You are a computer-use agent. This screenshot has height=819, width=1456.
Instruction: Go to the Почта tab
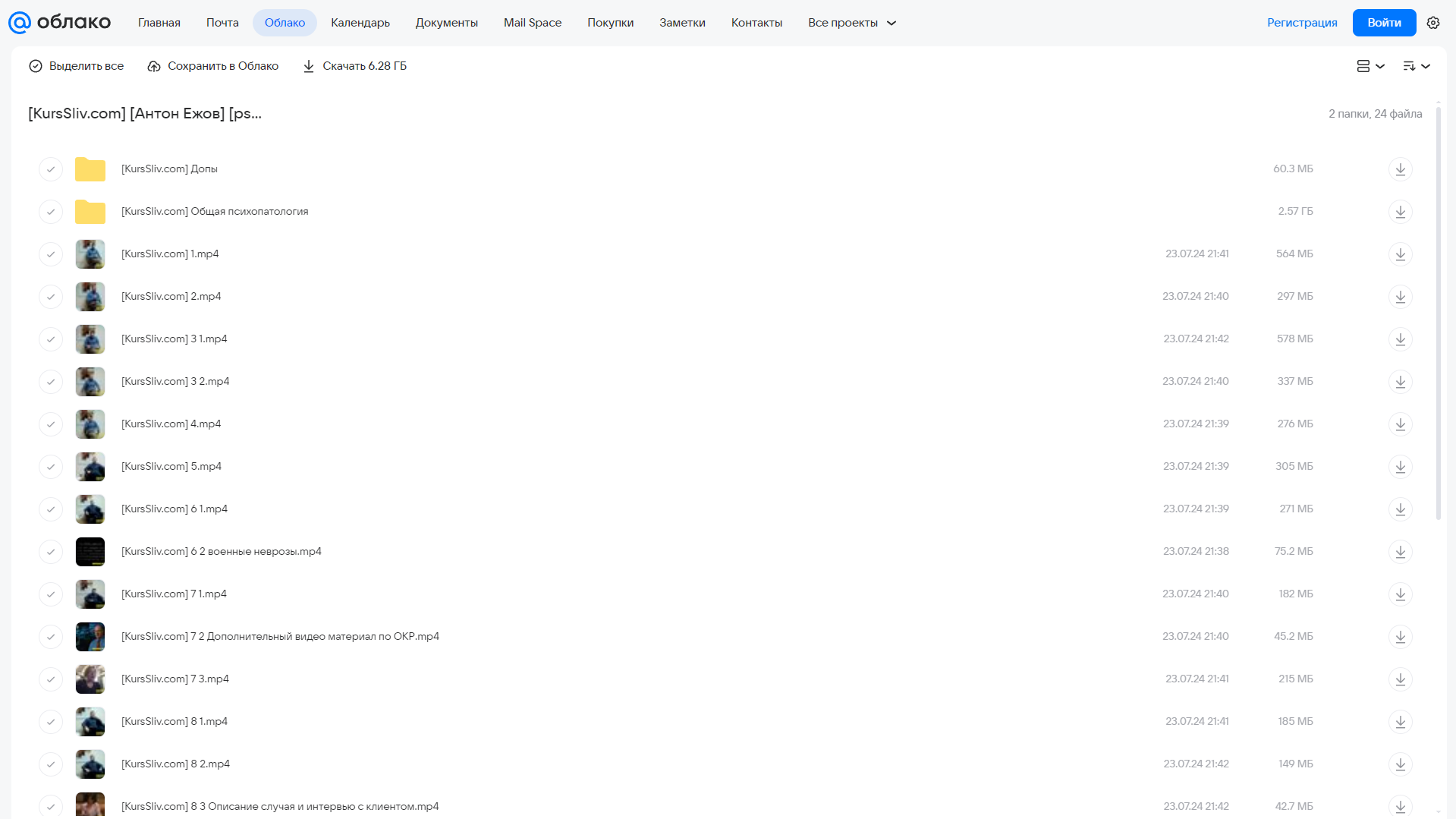222,23
